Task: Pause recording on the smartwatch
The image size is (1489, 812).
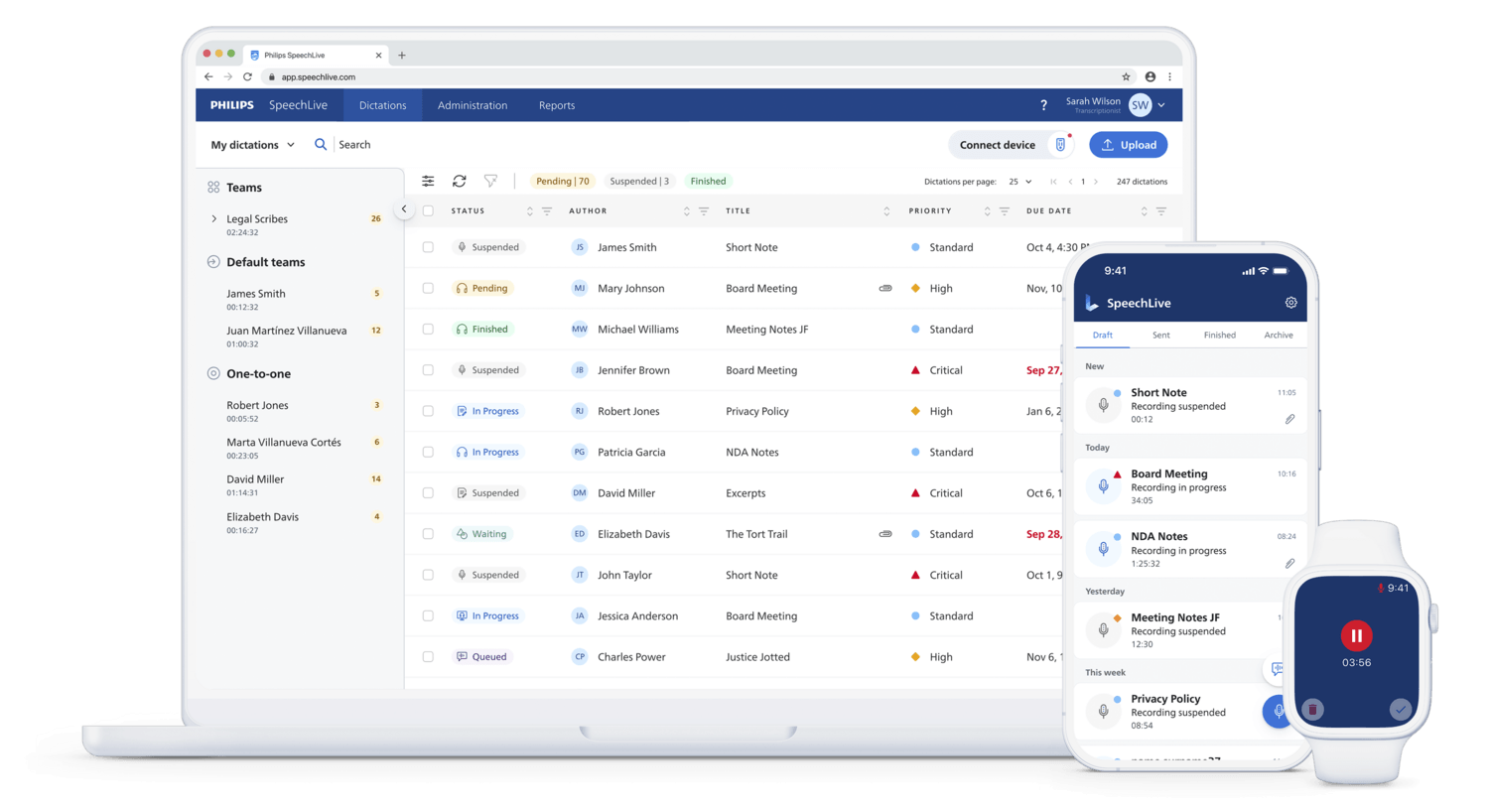Action: tap(1356, 635)
